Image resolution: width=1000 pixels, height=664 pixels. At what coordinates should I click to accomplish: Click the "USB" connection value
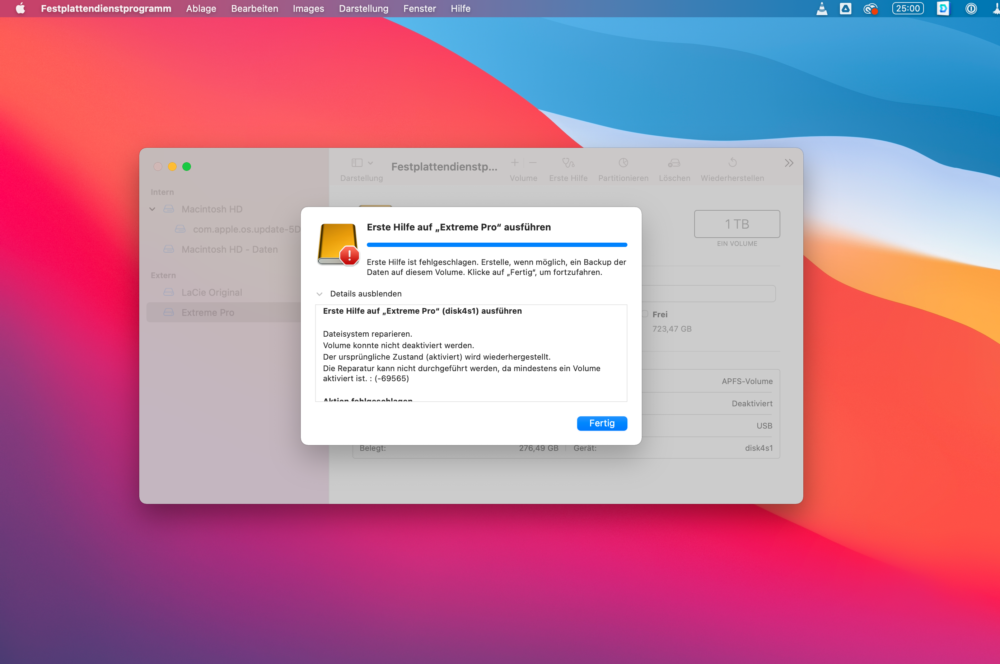click(764, 426)
